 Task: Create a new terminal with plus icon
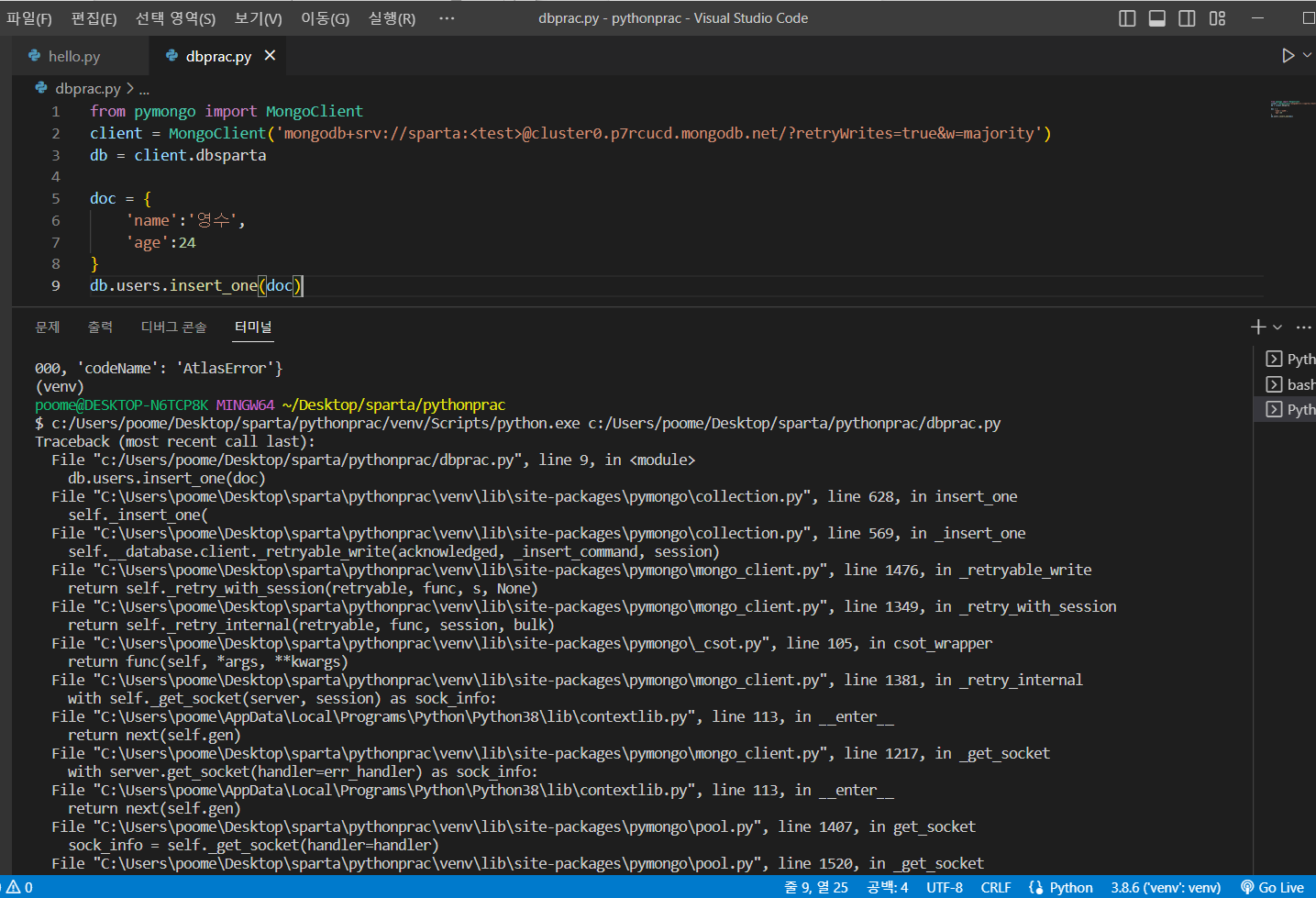[1257, 327]
